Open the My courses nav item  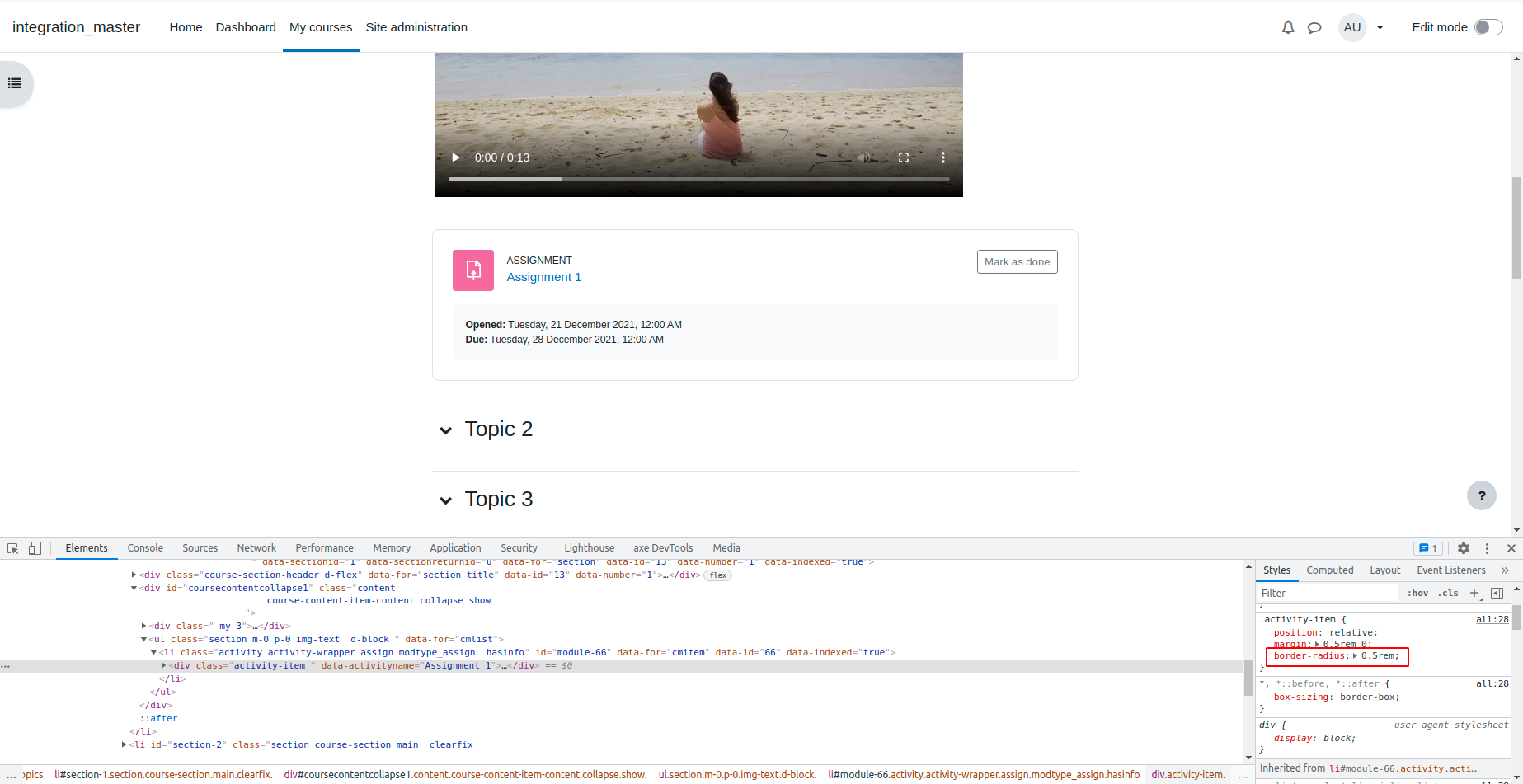[x=321, y=27]
